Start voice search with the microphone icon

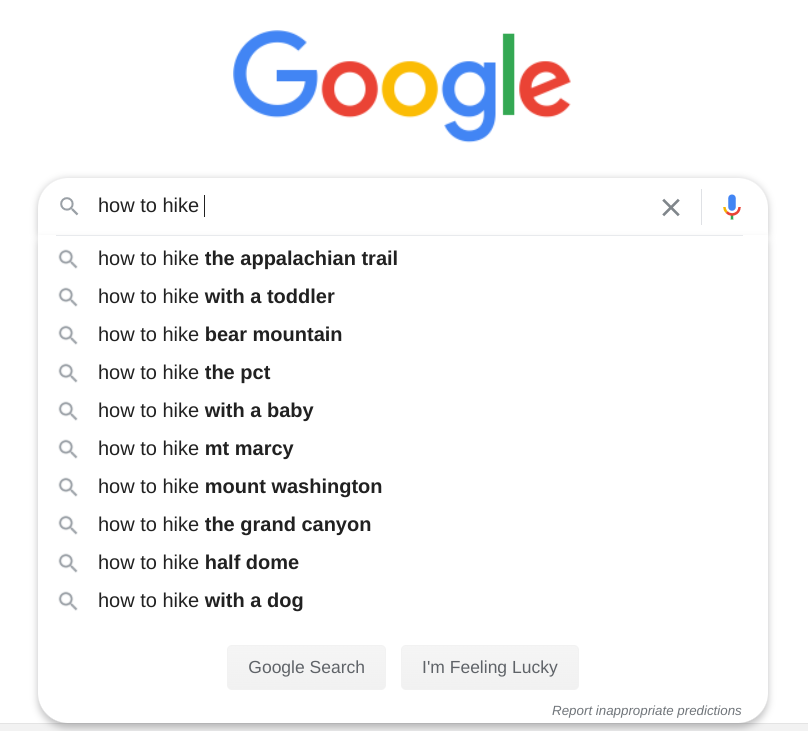coord(731,207)
